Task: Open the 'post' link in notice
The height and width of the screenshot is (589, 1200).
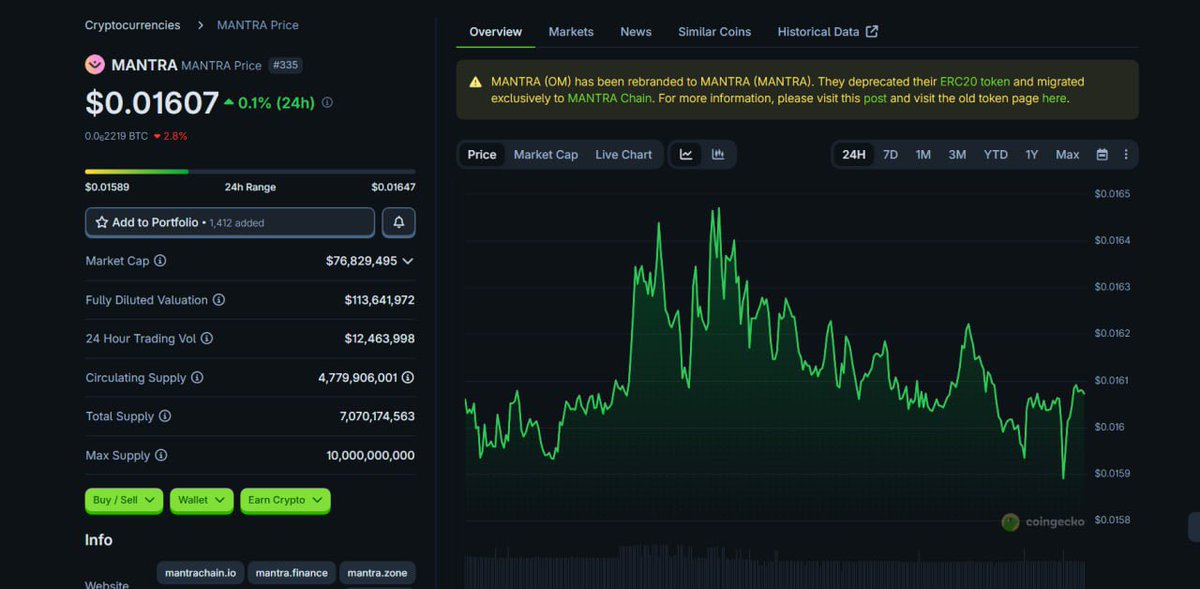Action: (x=875, y=98)
